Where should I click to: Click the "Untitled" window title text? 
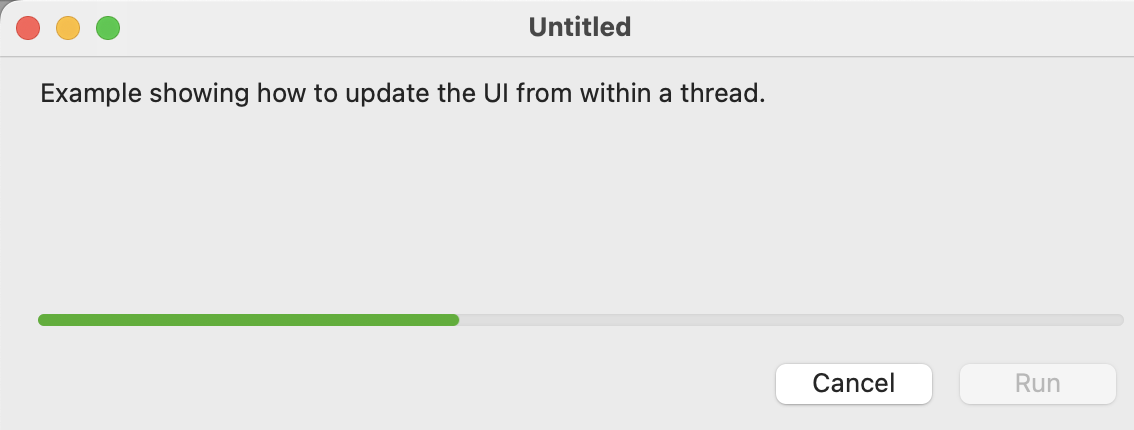click(579, 27)
